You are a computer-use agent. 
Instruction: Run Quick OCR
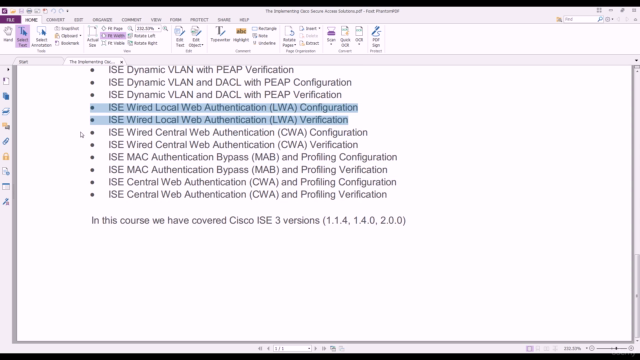pyautogui.click(x=345, y=36)
